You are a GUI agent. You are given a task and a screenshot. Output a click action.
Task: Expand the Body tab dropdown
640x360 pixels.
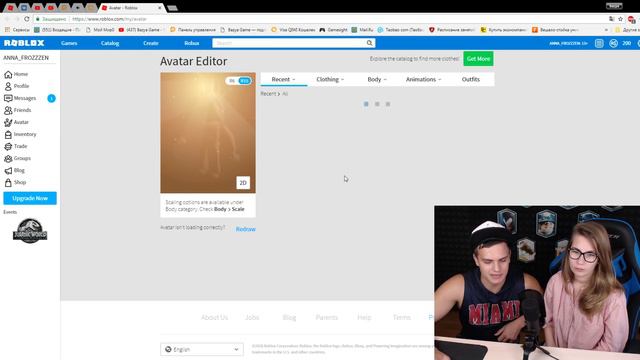click(x=377, y=79)
